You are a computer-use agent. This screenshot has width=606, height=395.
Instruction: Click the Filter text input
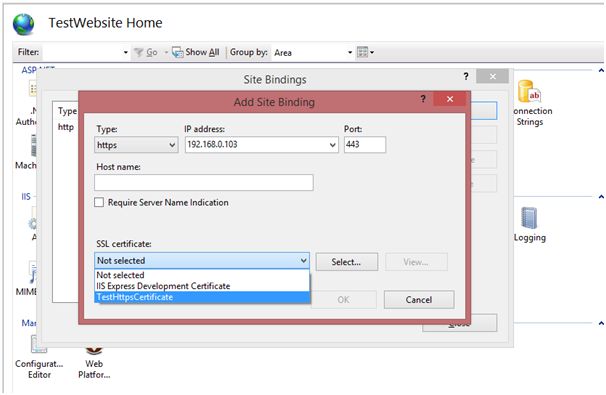click(x=81, y=52)
